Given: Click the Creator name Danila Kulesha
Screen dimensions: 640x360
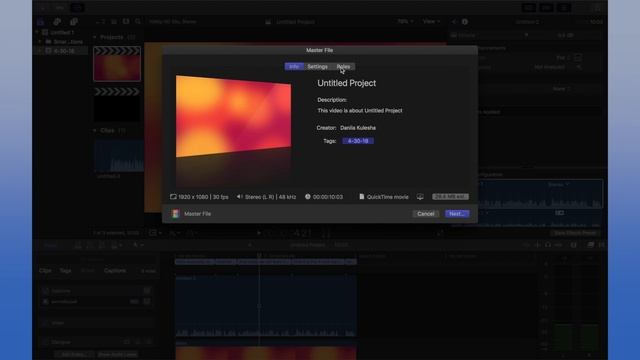Looking at the screenshot, I should pos(358,128).
